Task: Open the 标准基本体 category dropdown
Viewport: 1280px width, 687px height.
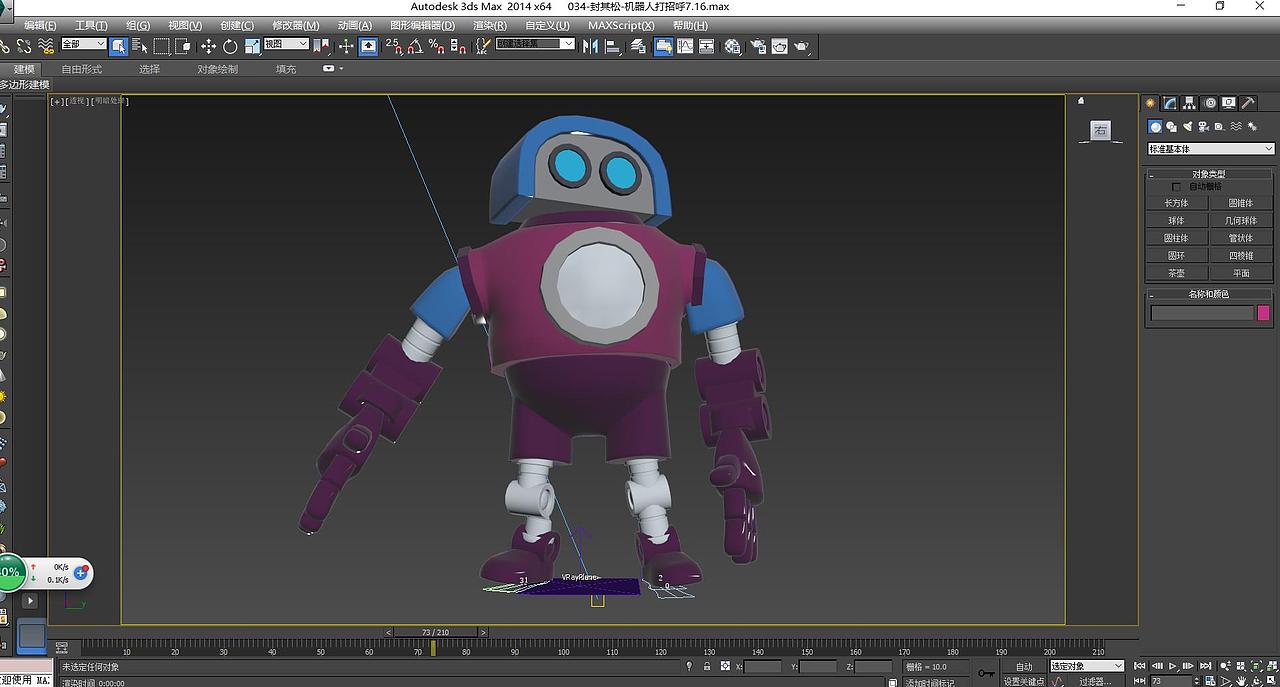Action: 1211,149
